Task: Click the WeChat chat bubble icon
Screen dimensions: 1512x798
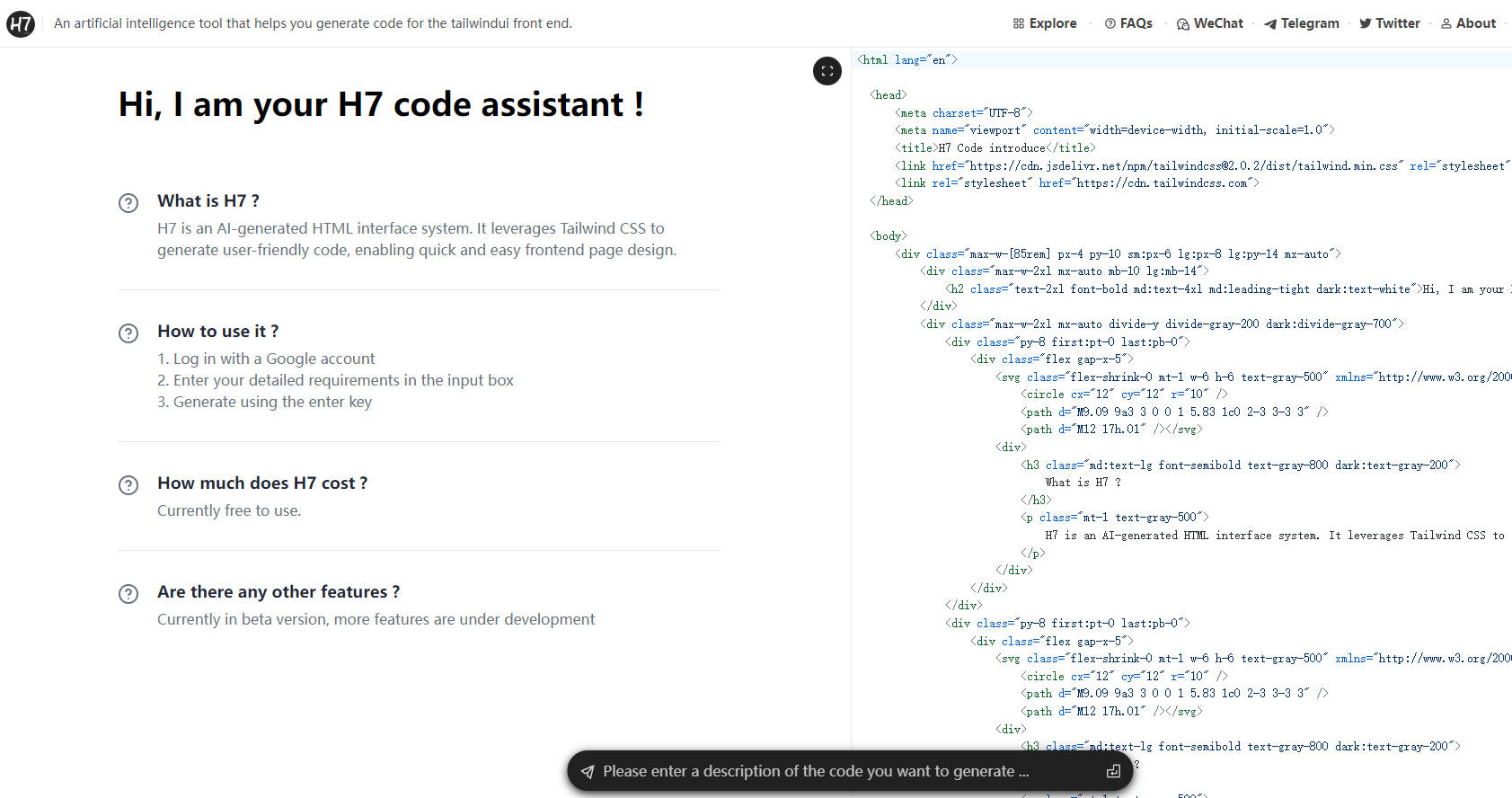Action: pyautogui.click(x=1183, y=24)
